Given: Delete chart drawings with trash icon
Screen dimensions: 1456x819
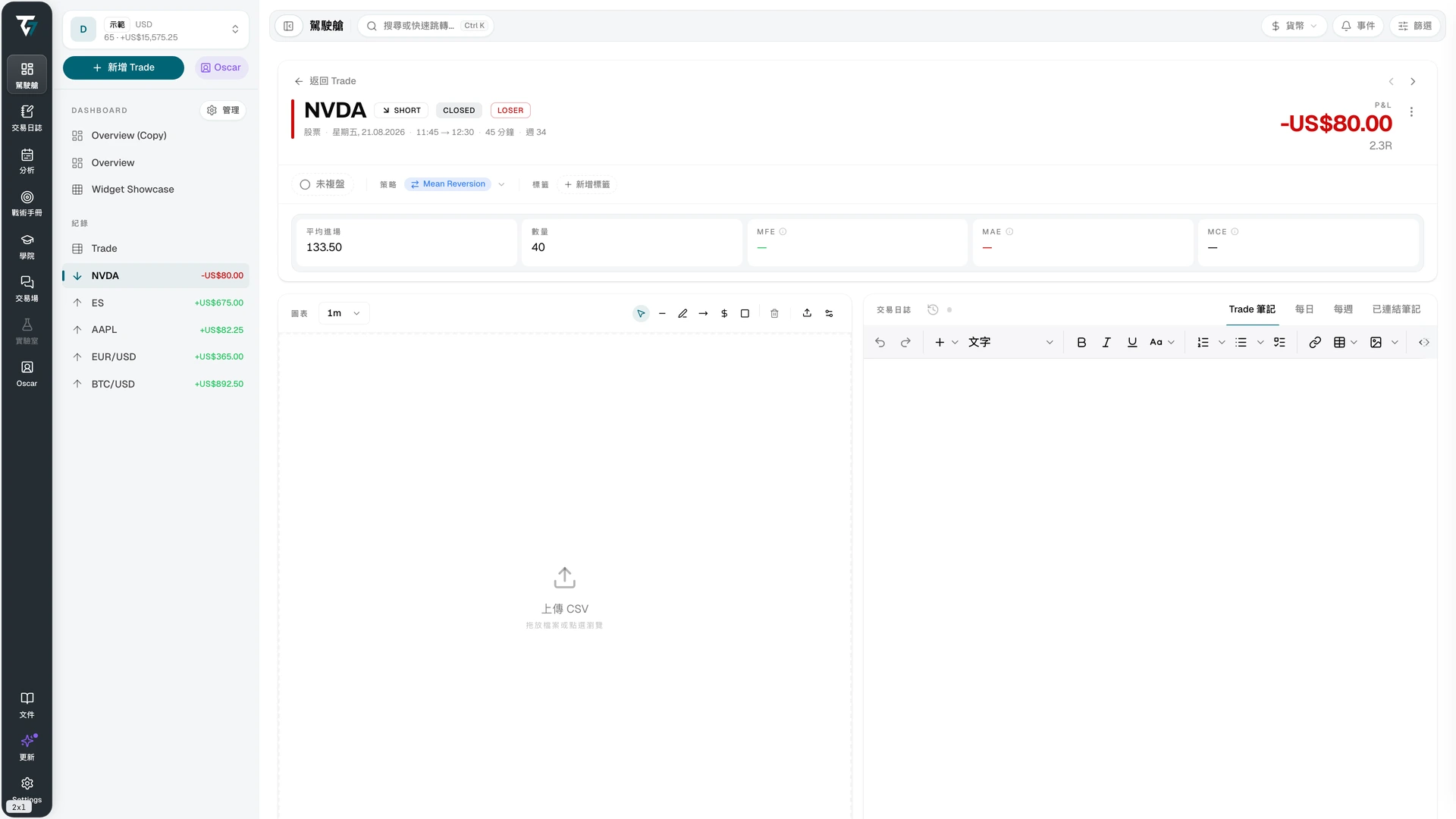Looking at the screenshot, I should [x=774, y=313].
